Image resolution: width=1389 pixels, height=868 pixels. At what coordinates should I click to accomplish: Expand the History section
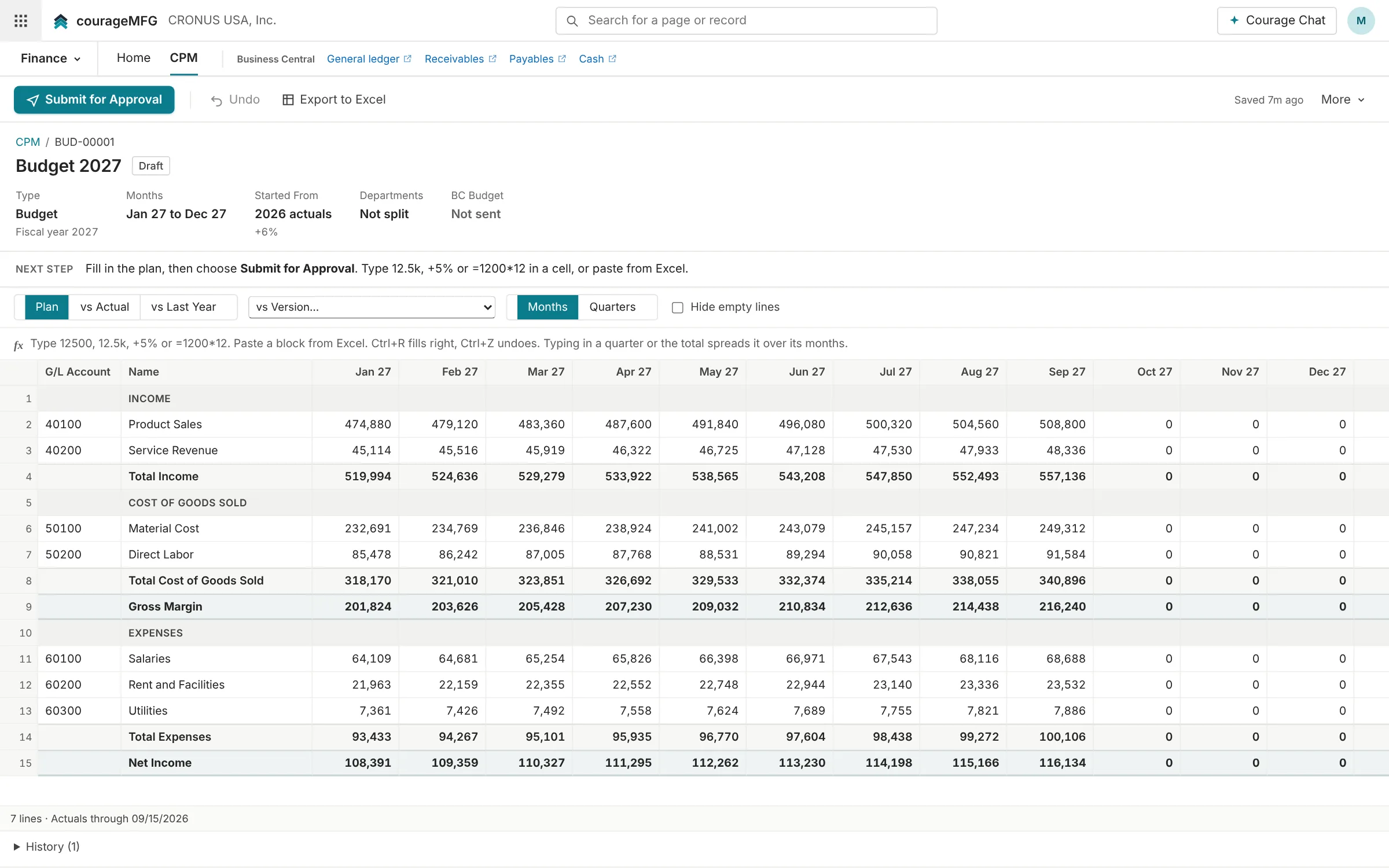(46, 847)
